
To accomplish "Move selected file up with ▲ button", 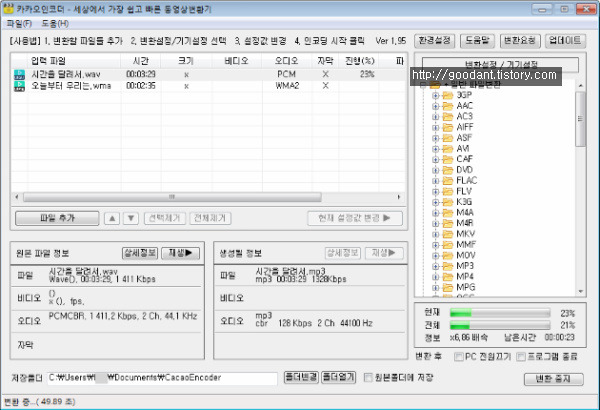I will pos(112,218).
